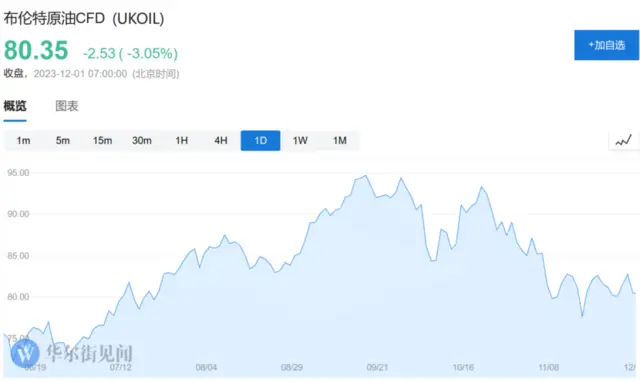Image resolution: width=640 pixels, height=382 pixels.
Task: Switch to the 图表 chart tab
Action: coord(67,106)
